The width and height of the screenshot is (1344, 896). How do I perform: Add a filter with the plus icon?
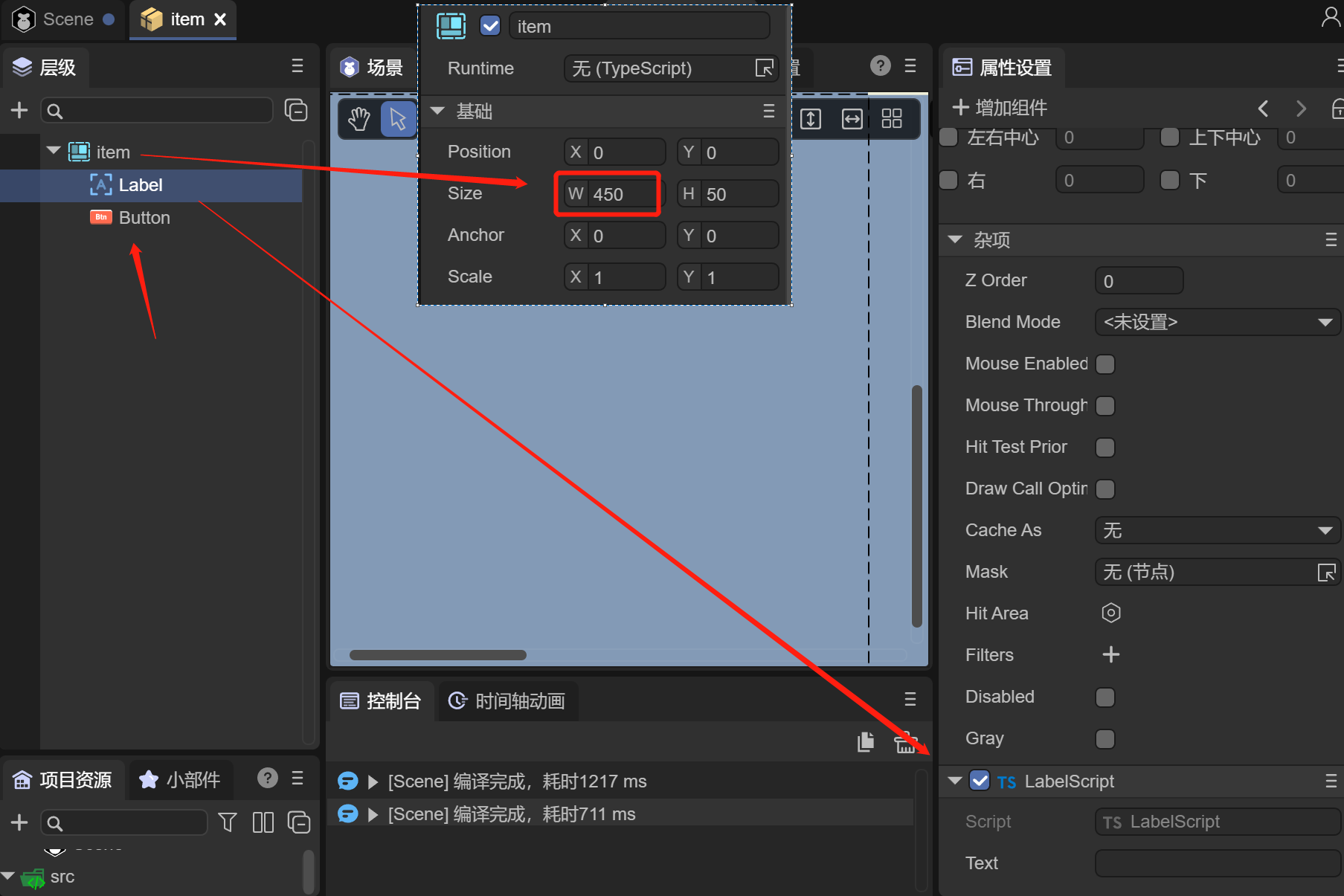click(x=1110, y=654)
